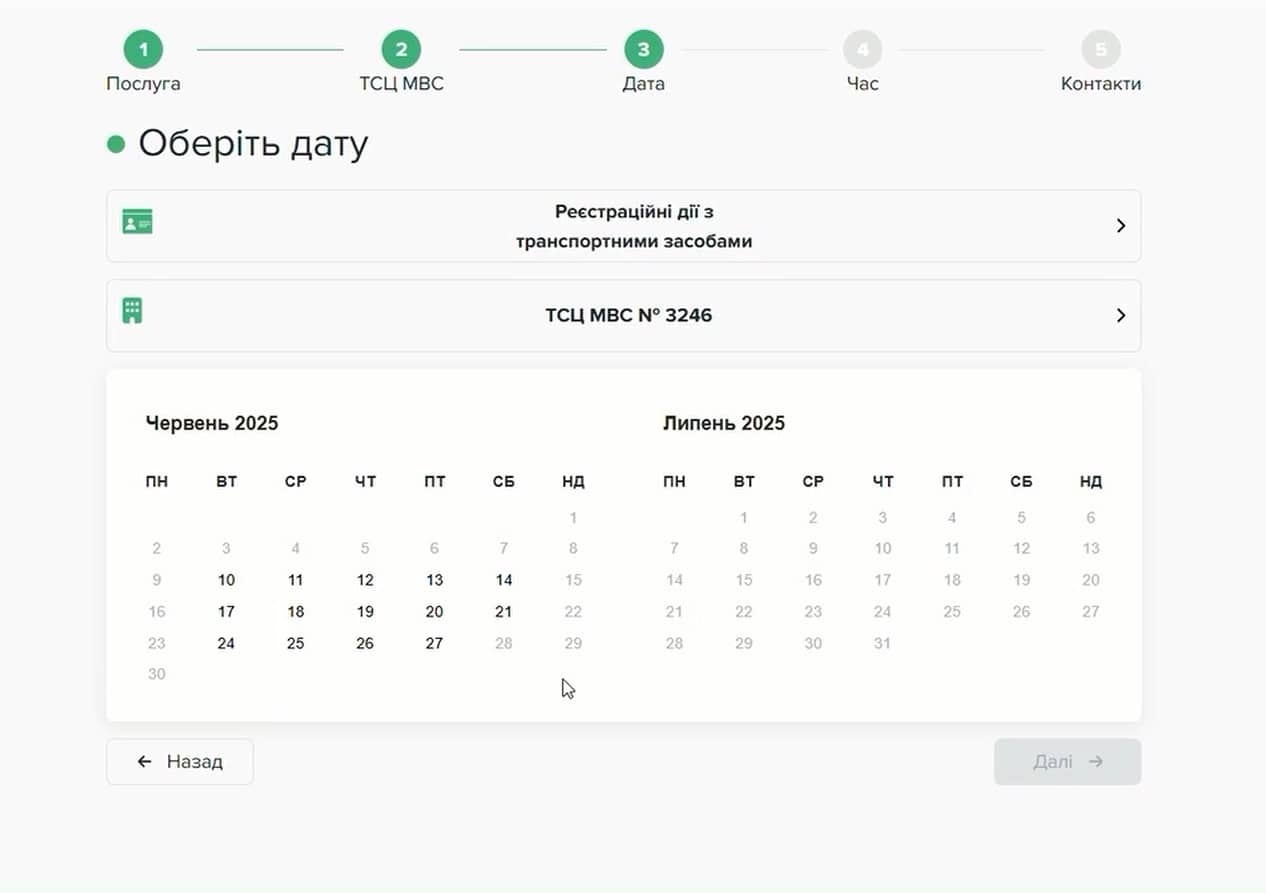Click the Липень 2025 month heading
The height and width of the screenshot is (893, 1266).
tap(724, 423)
